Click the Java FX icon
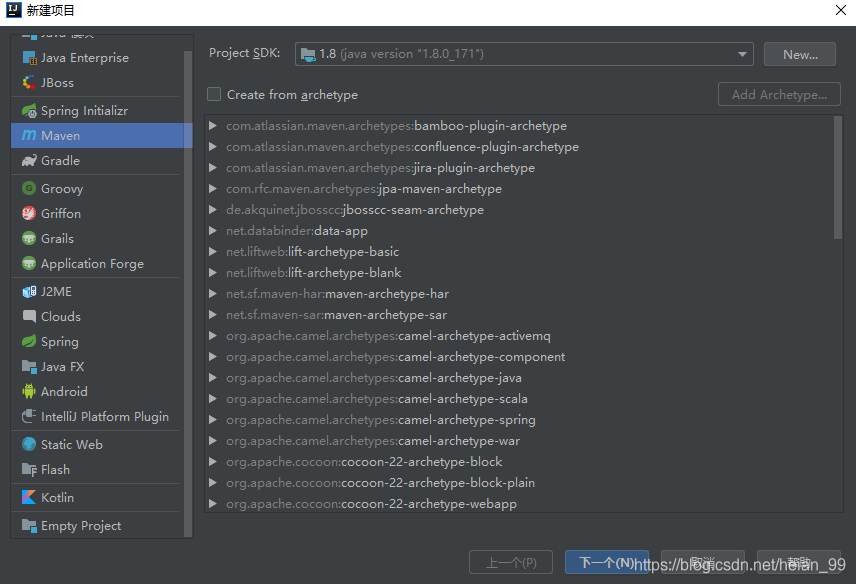Image resolution: width=856 pixels, height=584 pixels. (x=29, y=367)
